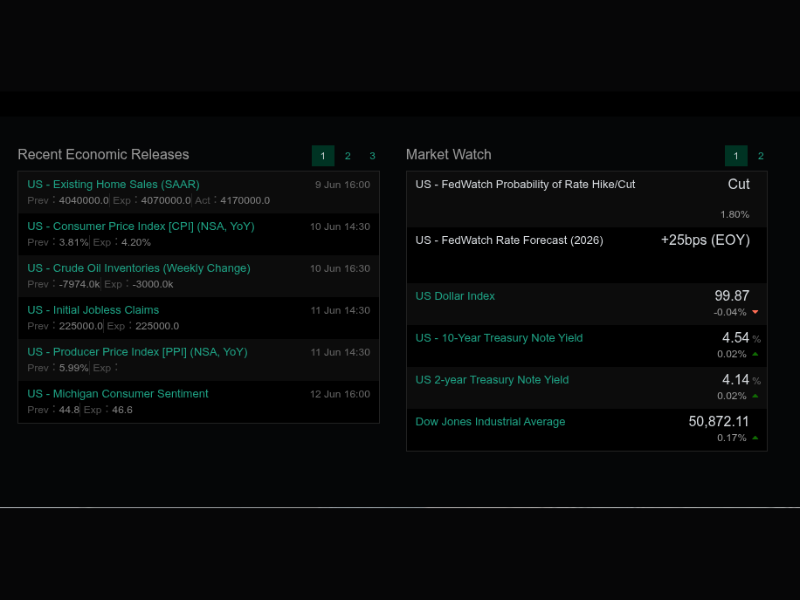Click the 50,872.11 Dow Jones value
The width and height of the screenshot is (800, 600).
[x=718, y=421]
